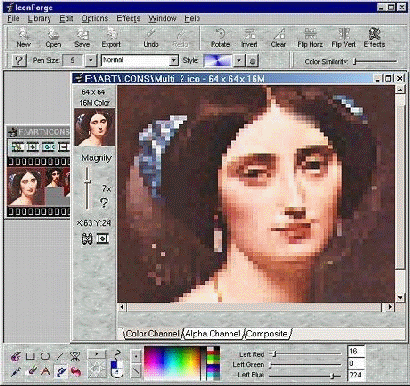Viewport: 410px width, 386px height.
Task: Select the eyedropper color picker tool
Action: click(x=15, y=371)
